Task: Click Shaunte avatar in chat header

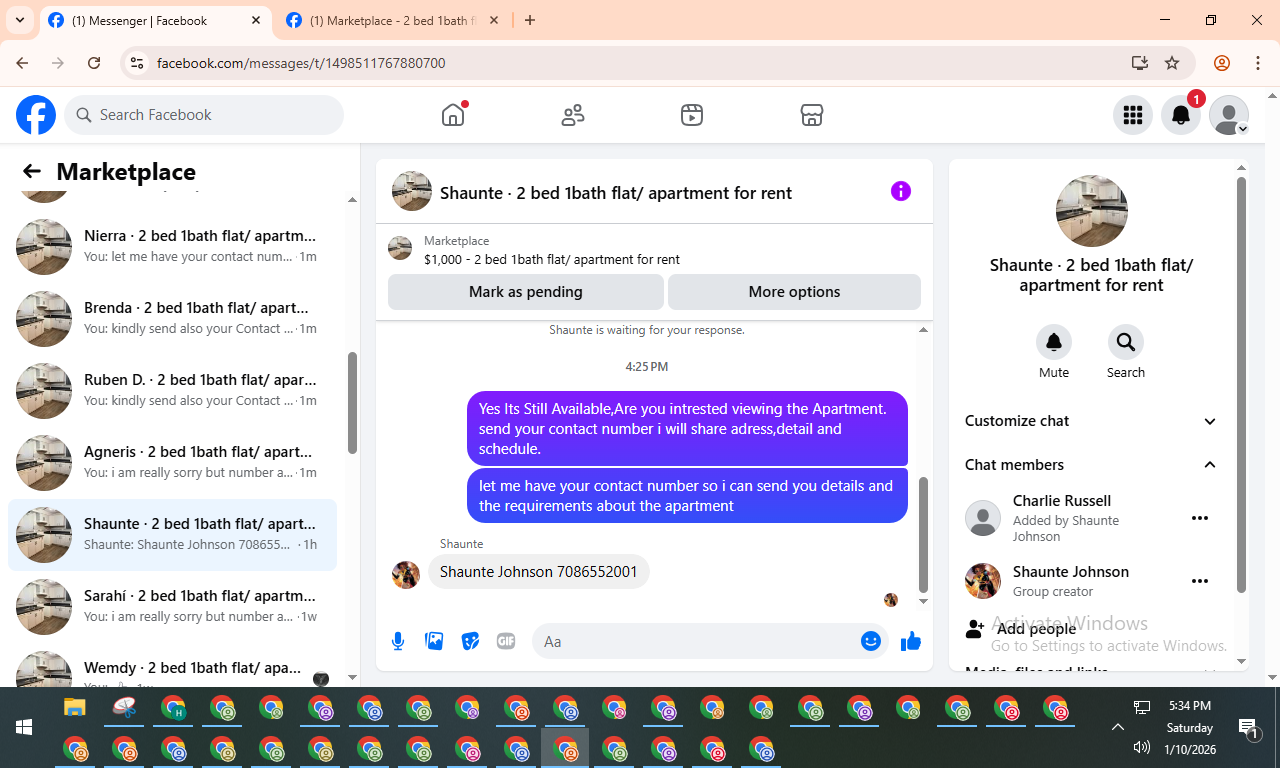Action: pyautogui.click(x=412, y=191)
